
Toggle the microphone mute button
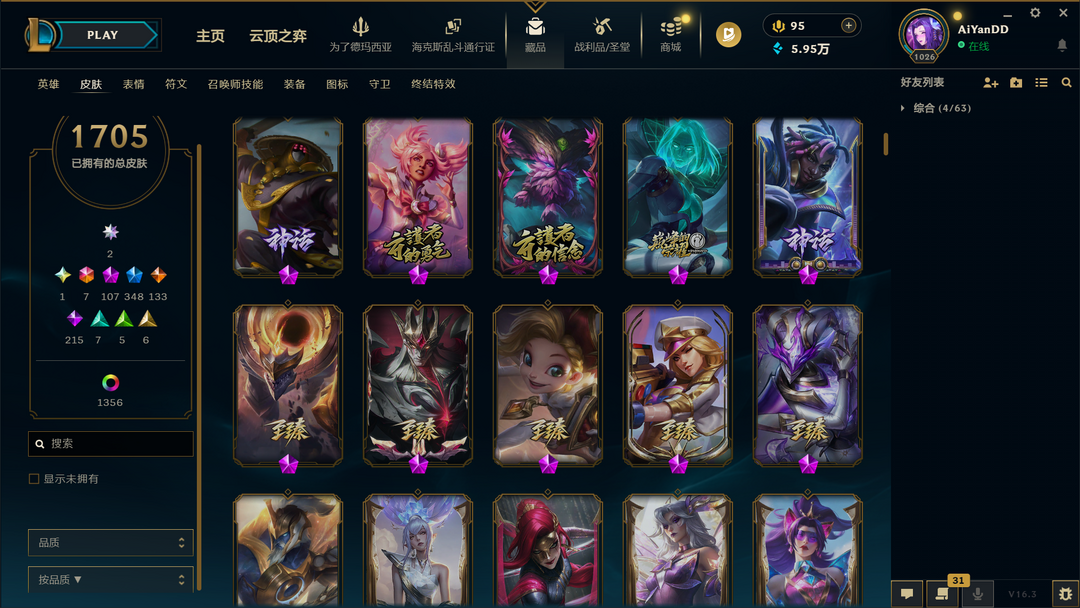(x=977, y=594)
